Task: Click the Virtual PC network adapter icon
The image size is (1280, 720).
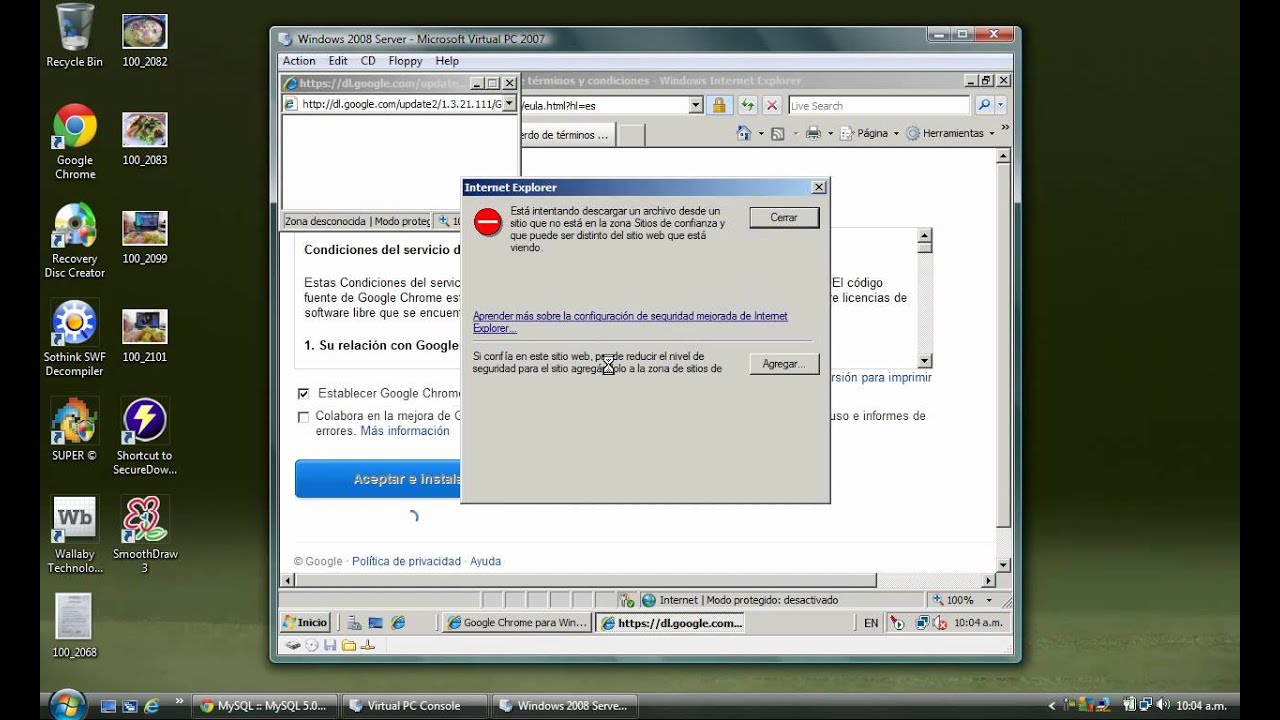Action: 367,645
